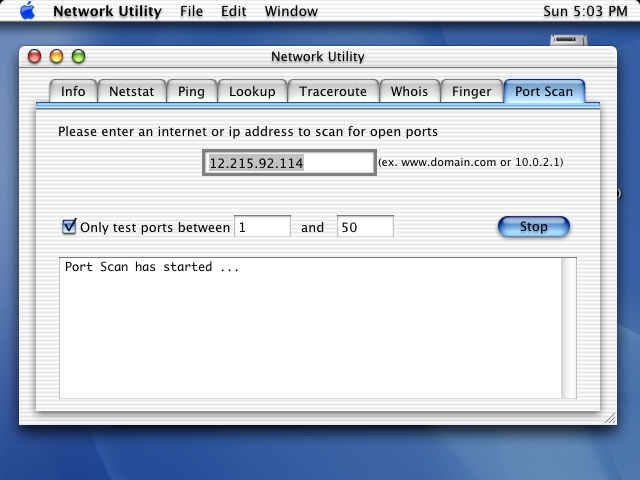Click the ending port field containing 50
Screen dimensions: 640x480
[365, 227]
